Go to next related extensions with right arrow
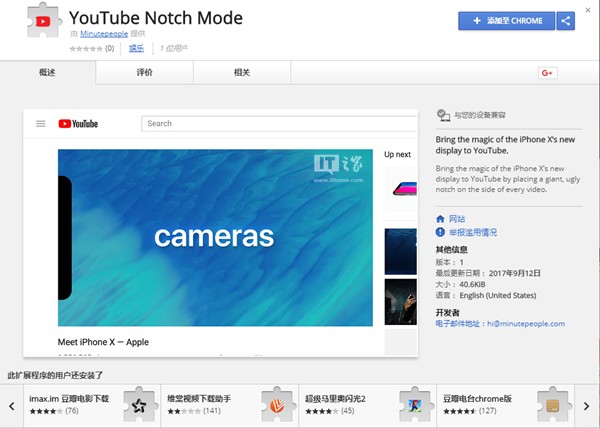The image size is (600, 428). (x=586, y=406)
